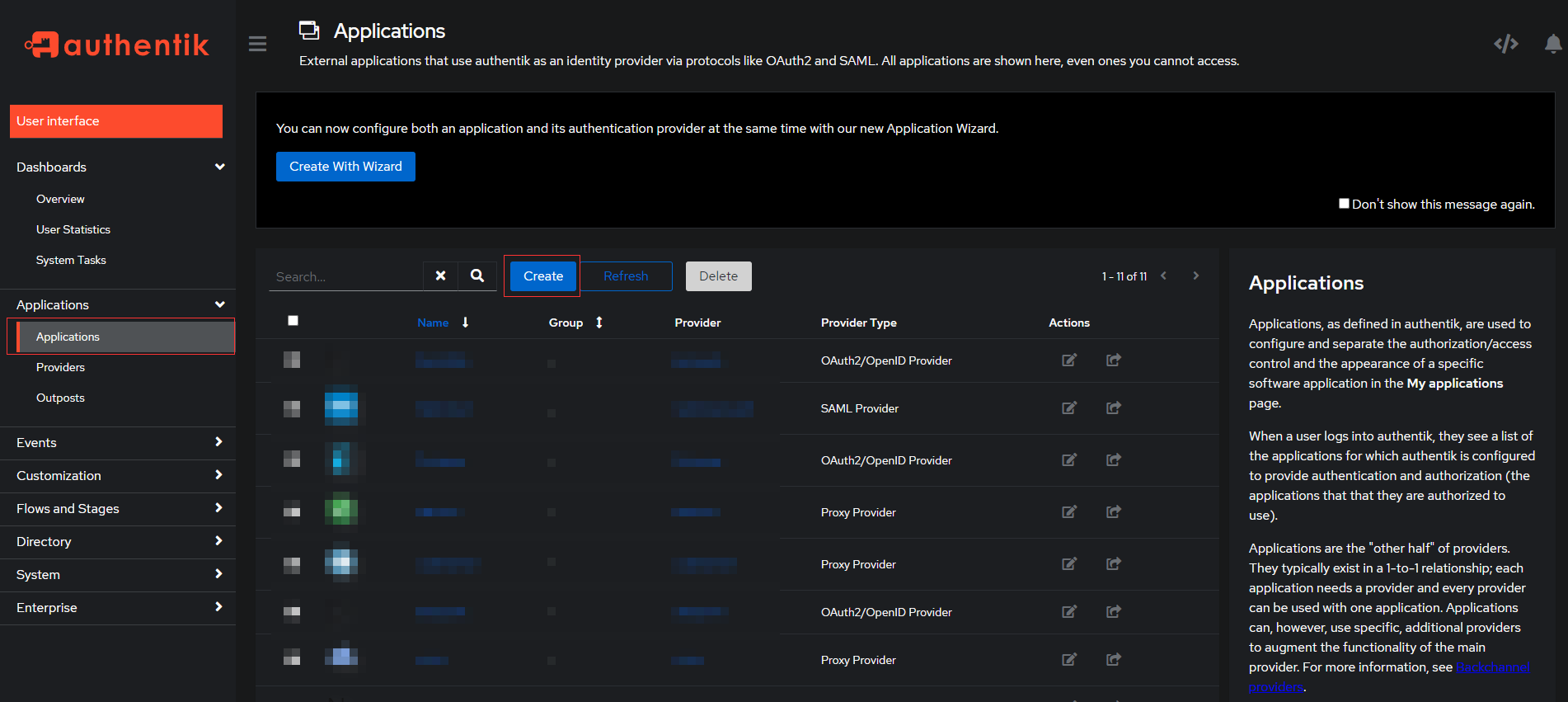This screenshot has width=1568, height=702.
Task: Edit the first Proxy Provider application
Action: [1069, 511]
